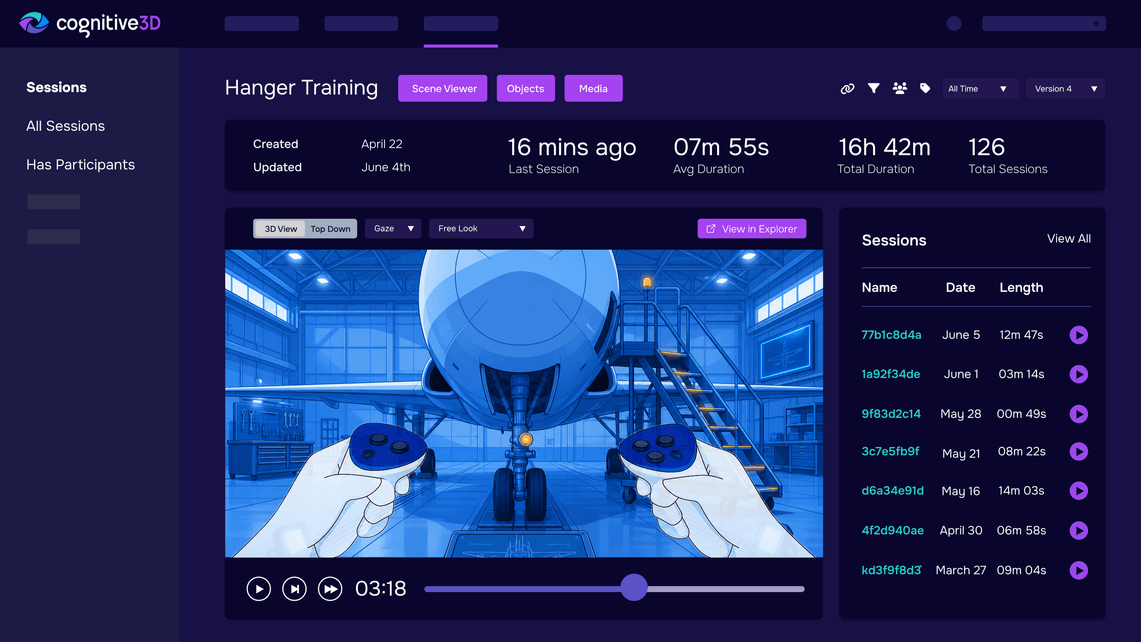This screenshot has width=1141, height=642.
Task: Click the 16 mins ago Last Session stat
Action: [572, 156]
